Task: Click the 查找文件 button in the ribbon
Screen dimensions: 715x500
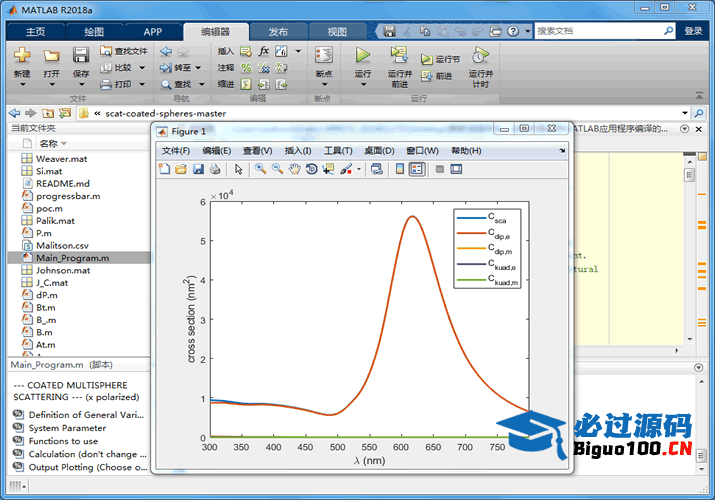Action: pyautogui.click(x=124, y=50)
